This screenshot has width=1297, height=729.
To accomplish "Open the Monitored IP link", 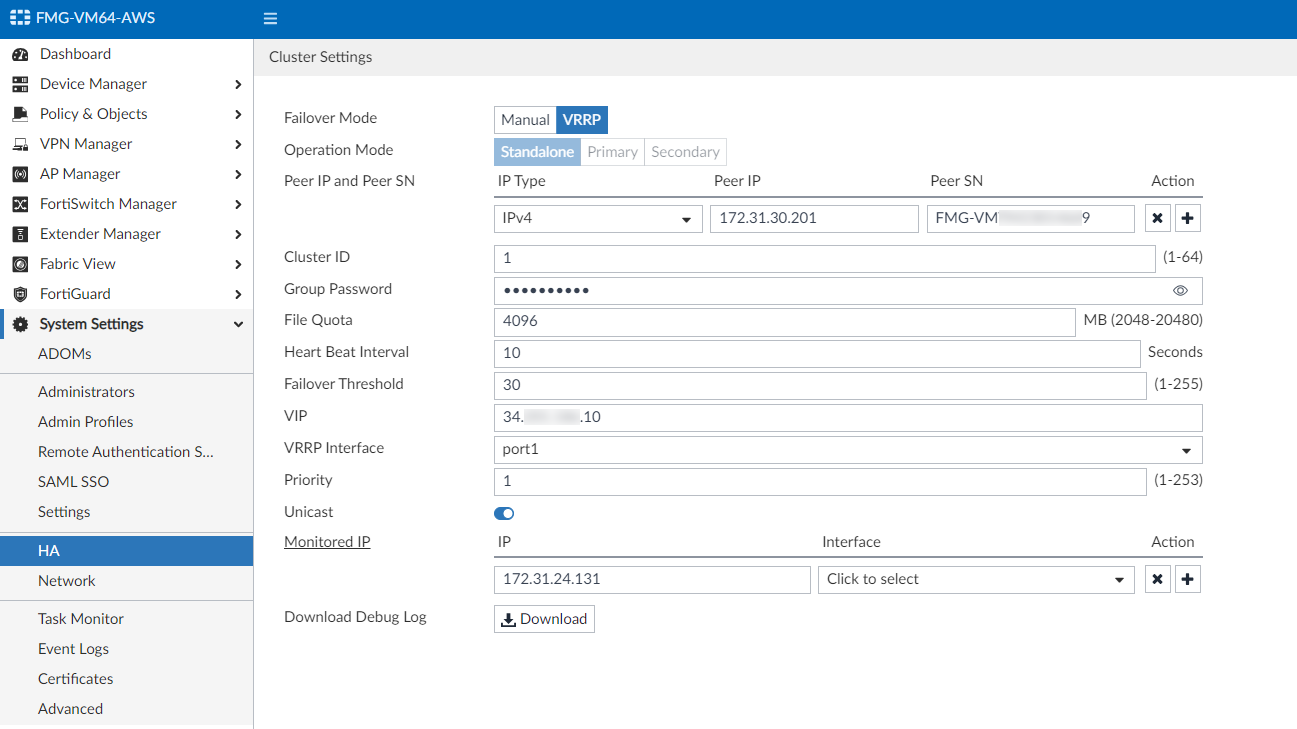I will pos(327,541).
